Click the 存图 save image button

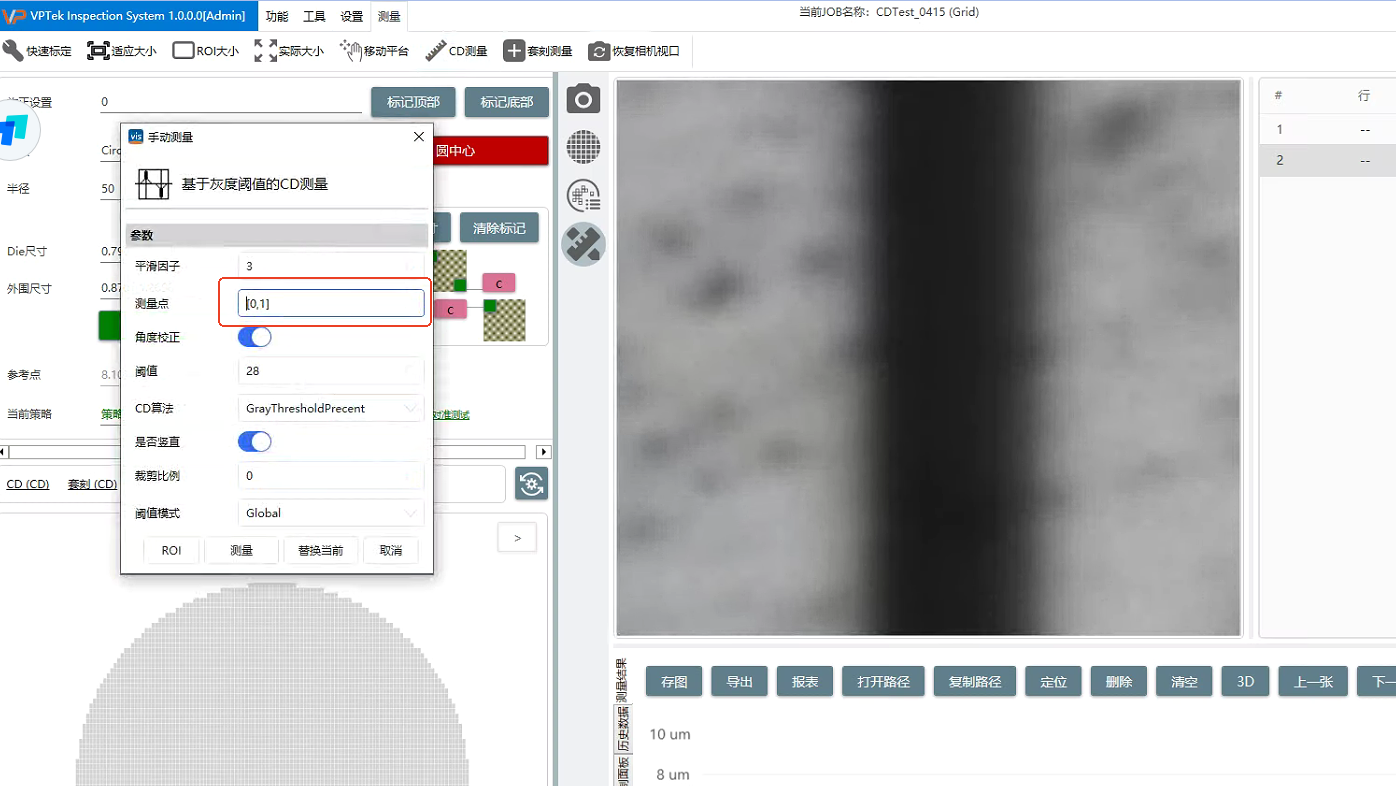coord(674,682)
